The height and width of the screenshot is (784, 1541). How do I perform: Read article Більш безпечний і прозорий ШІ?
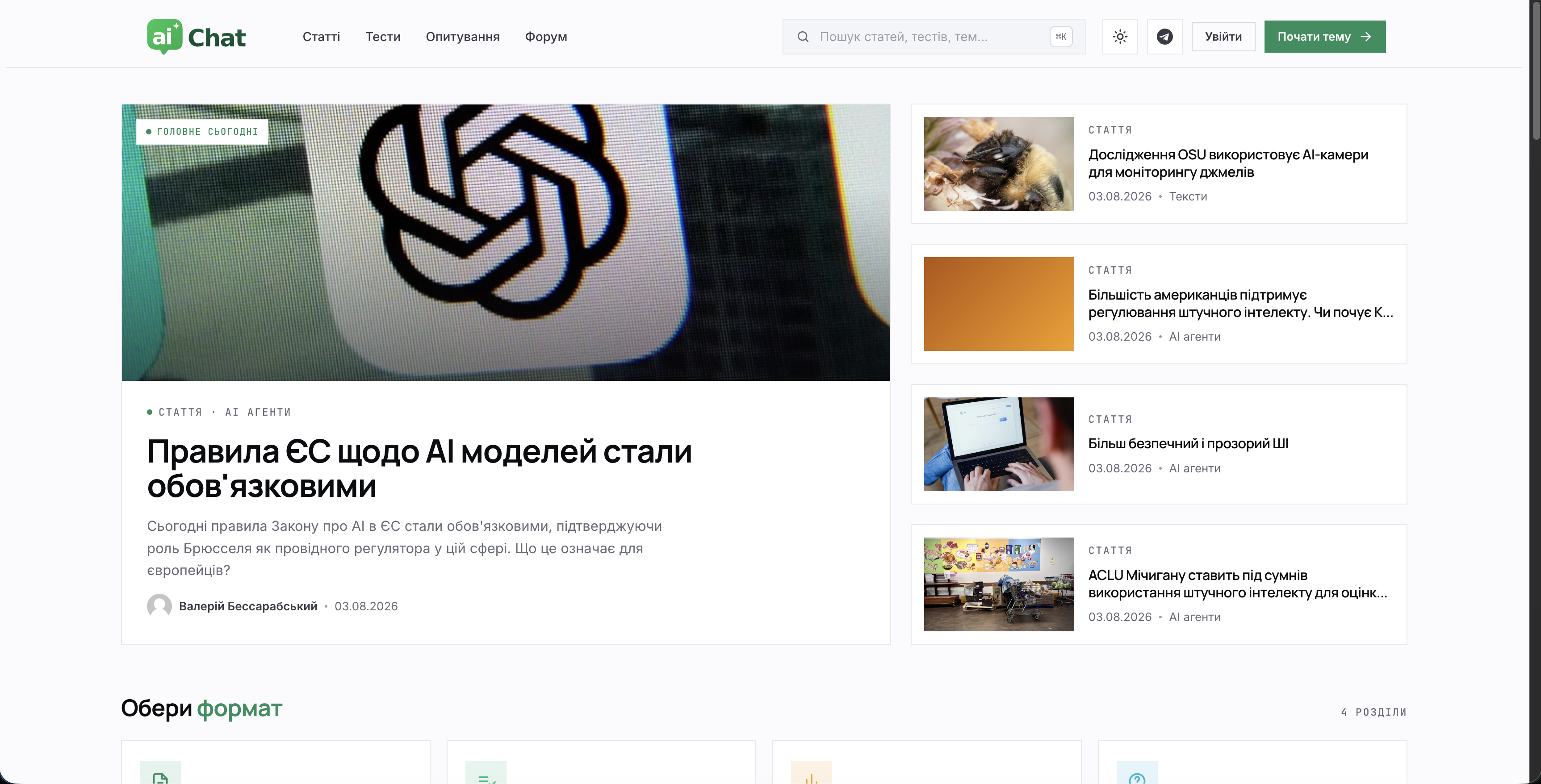[1187, 443]
